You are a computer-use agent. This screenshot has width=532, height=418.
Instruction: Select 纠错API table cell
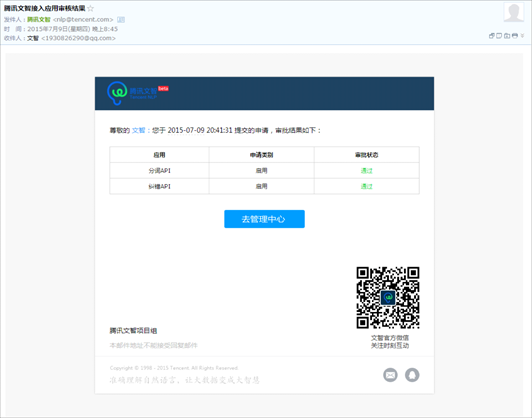(159, 186)
